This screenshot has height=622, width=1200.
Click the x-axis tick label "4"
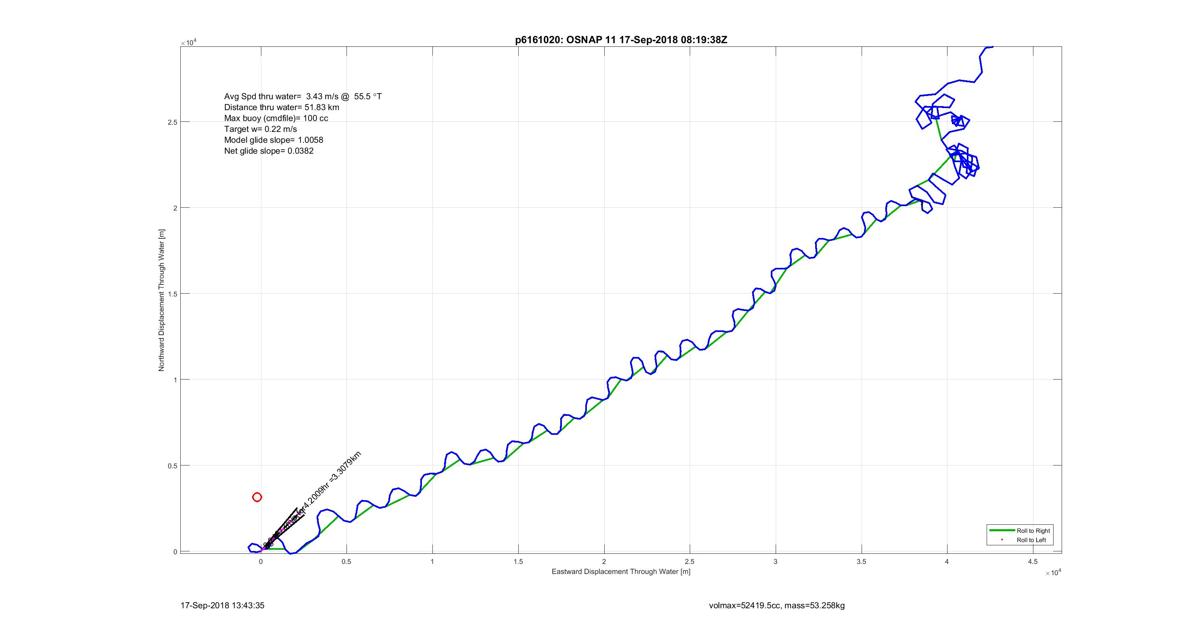tap(946, 562)
